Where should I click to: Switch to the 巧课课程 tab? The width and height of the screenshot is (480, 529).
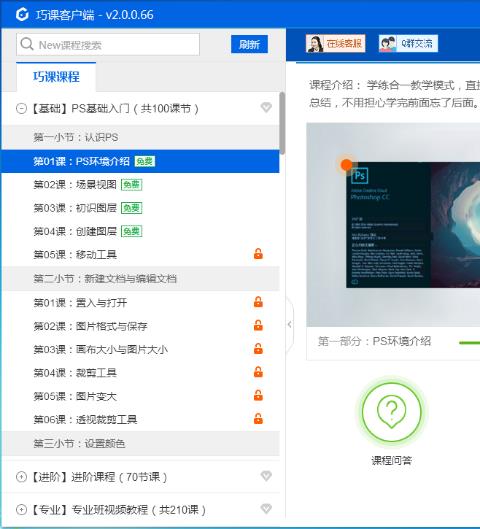56,77
